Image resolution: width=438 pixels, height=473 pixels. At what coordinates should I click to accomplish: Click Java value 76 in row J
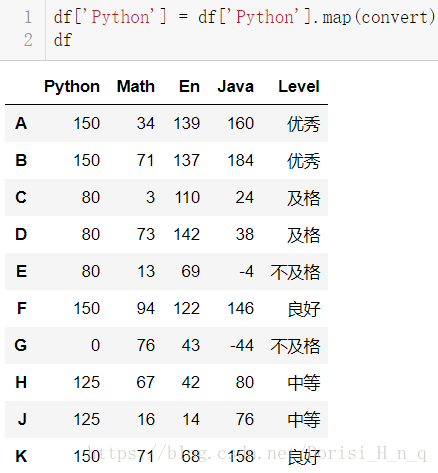(x=245, y=419)
